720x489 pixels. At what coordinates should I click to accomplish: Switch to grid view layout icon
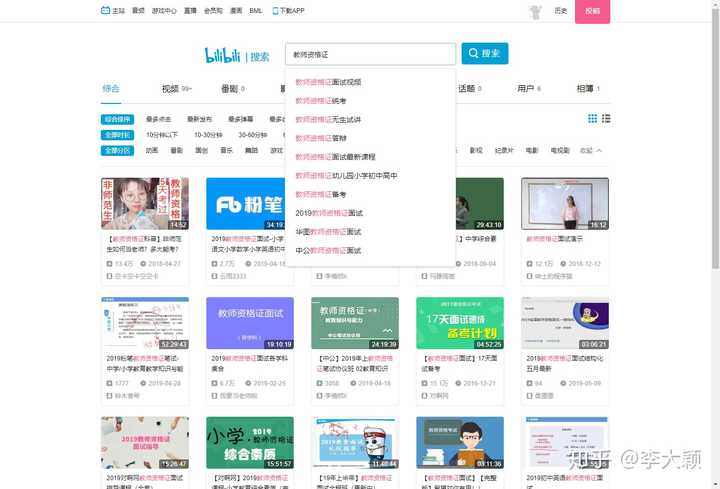592,119
